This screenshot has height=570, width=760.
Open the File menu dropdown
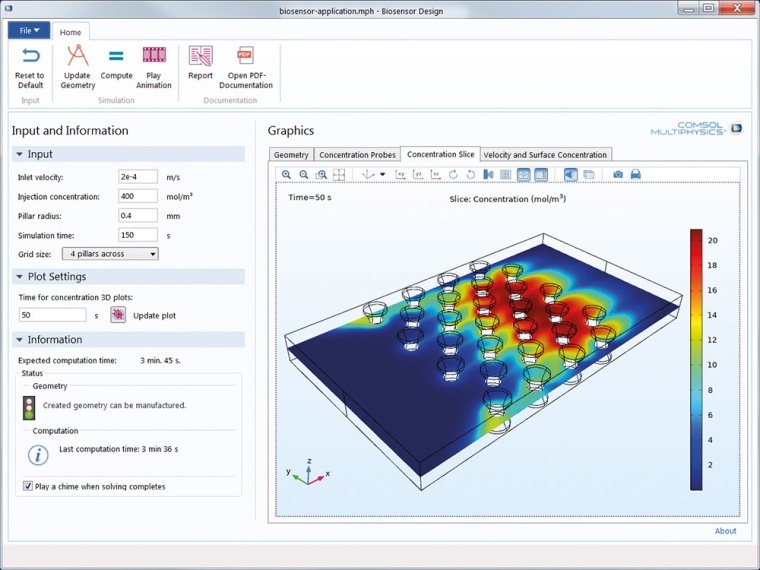click(29, 31)
